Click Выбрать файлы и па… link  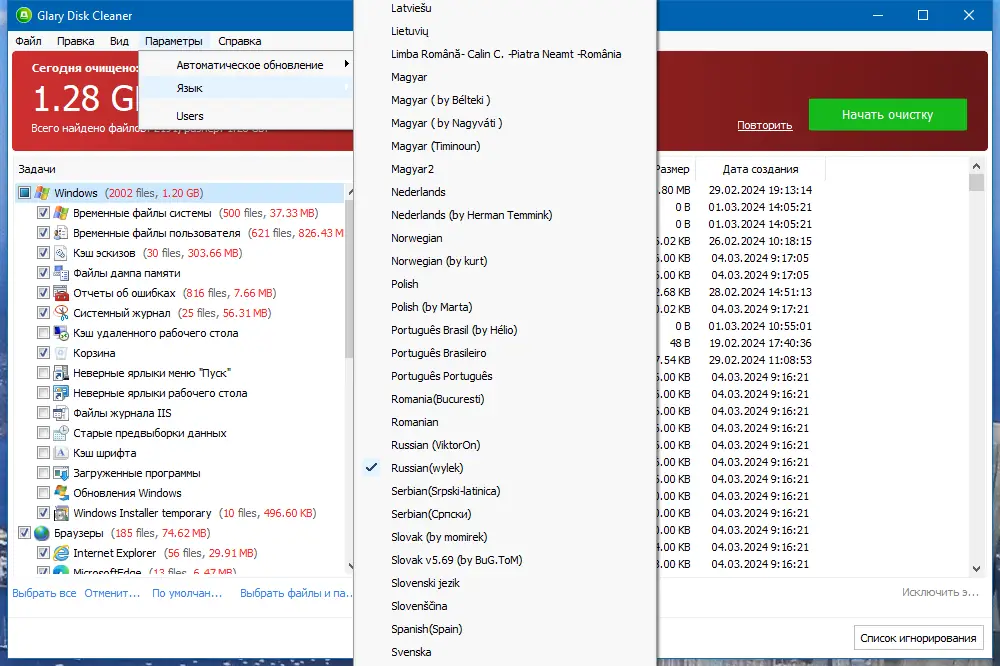pos(296,593)
